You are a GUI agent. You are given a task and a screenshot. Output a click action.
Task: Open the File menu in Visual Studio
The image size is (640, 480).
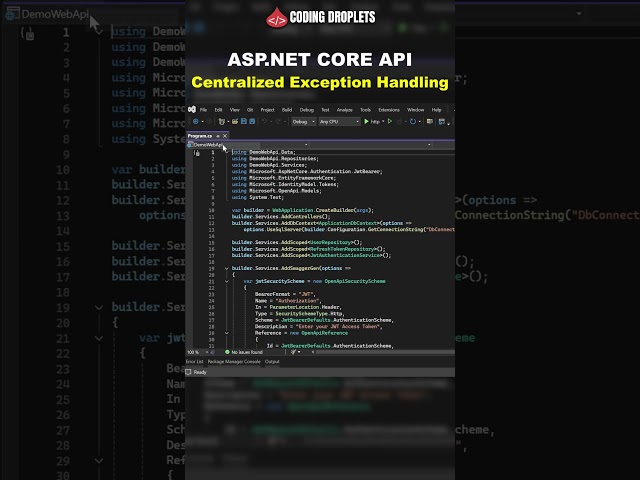(x=203, y=110)
